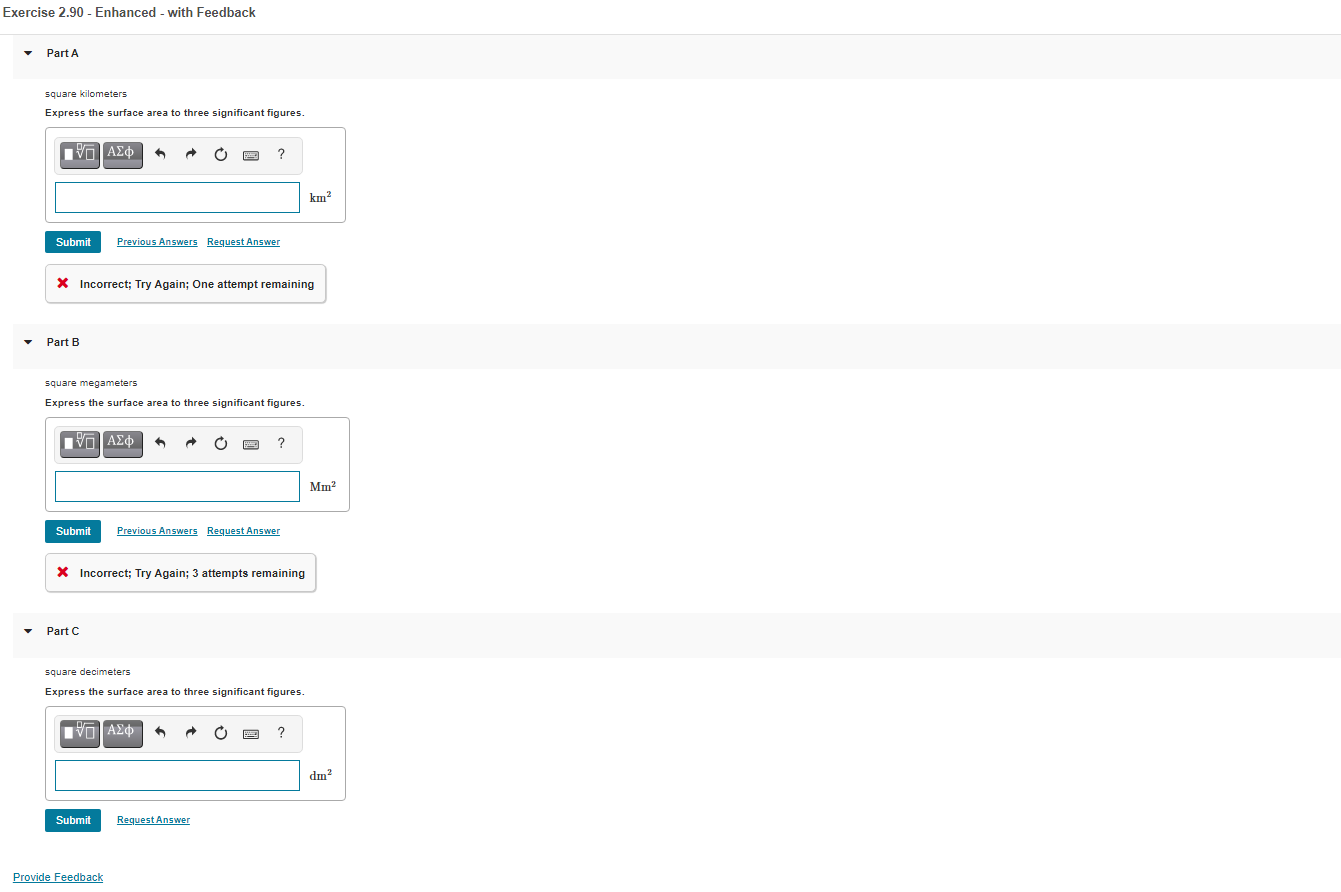Viewport: 1341px width, 892px height.
Task: Select the '3 attempts remaining' incorrect message
Action: (181, 573)
